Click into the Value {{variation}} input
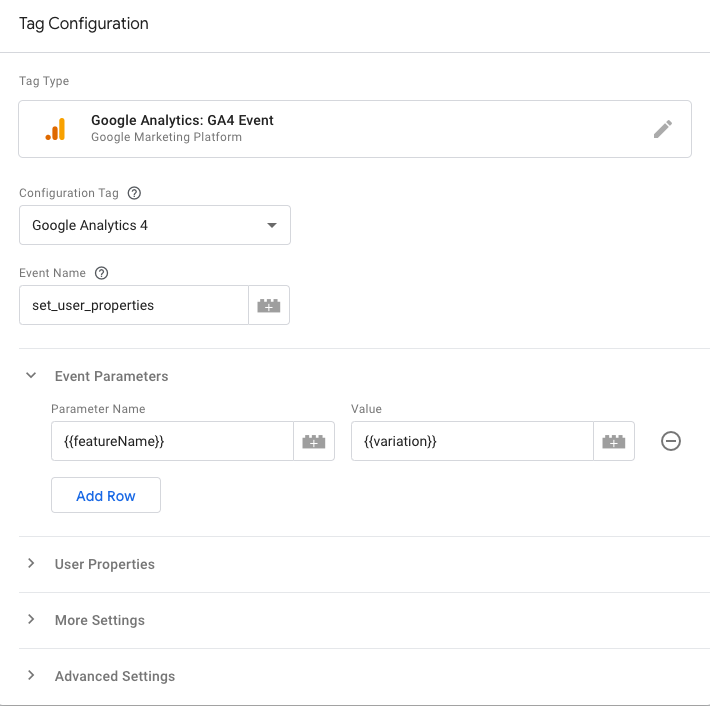 (x=471, y=441)
